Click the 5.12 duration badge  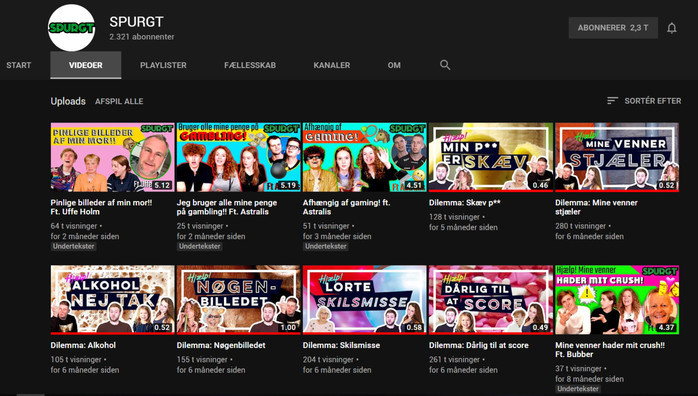pos(162,185)
